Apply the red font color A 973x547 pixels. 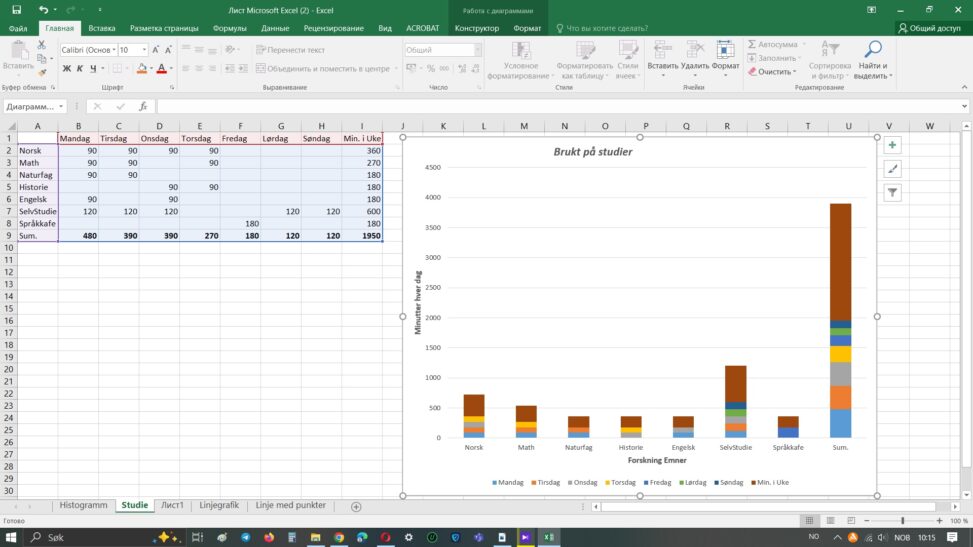coord(161,68)
